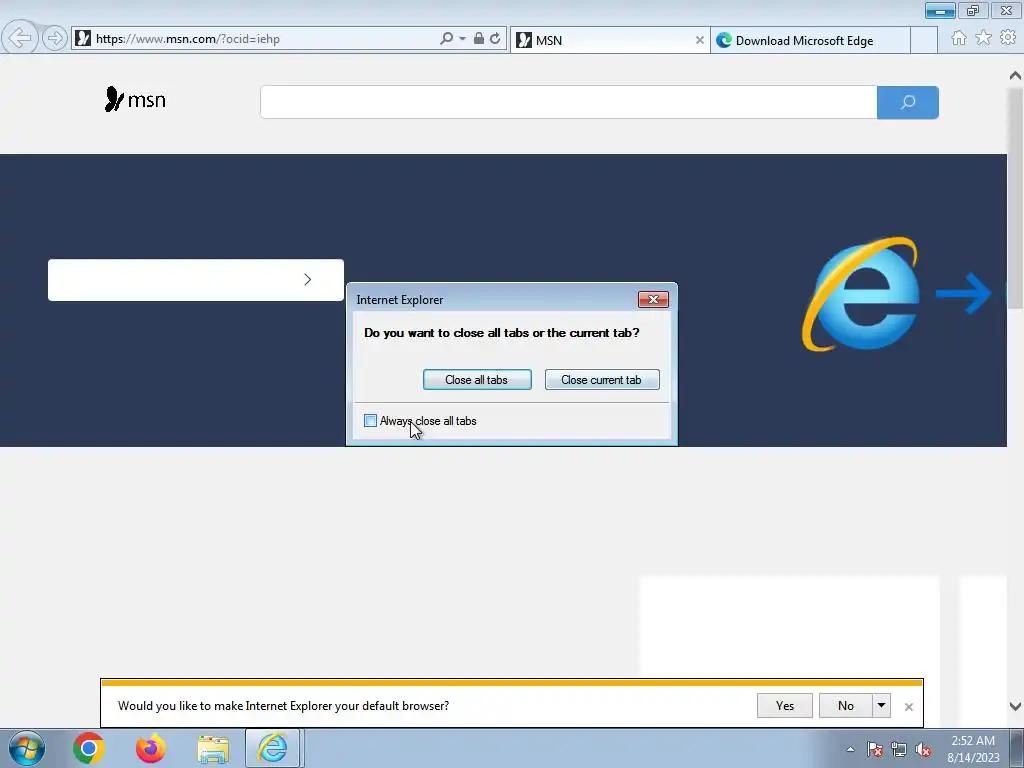Restore down the Internet Explorer window

point(973,10)
